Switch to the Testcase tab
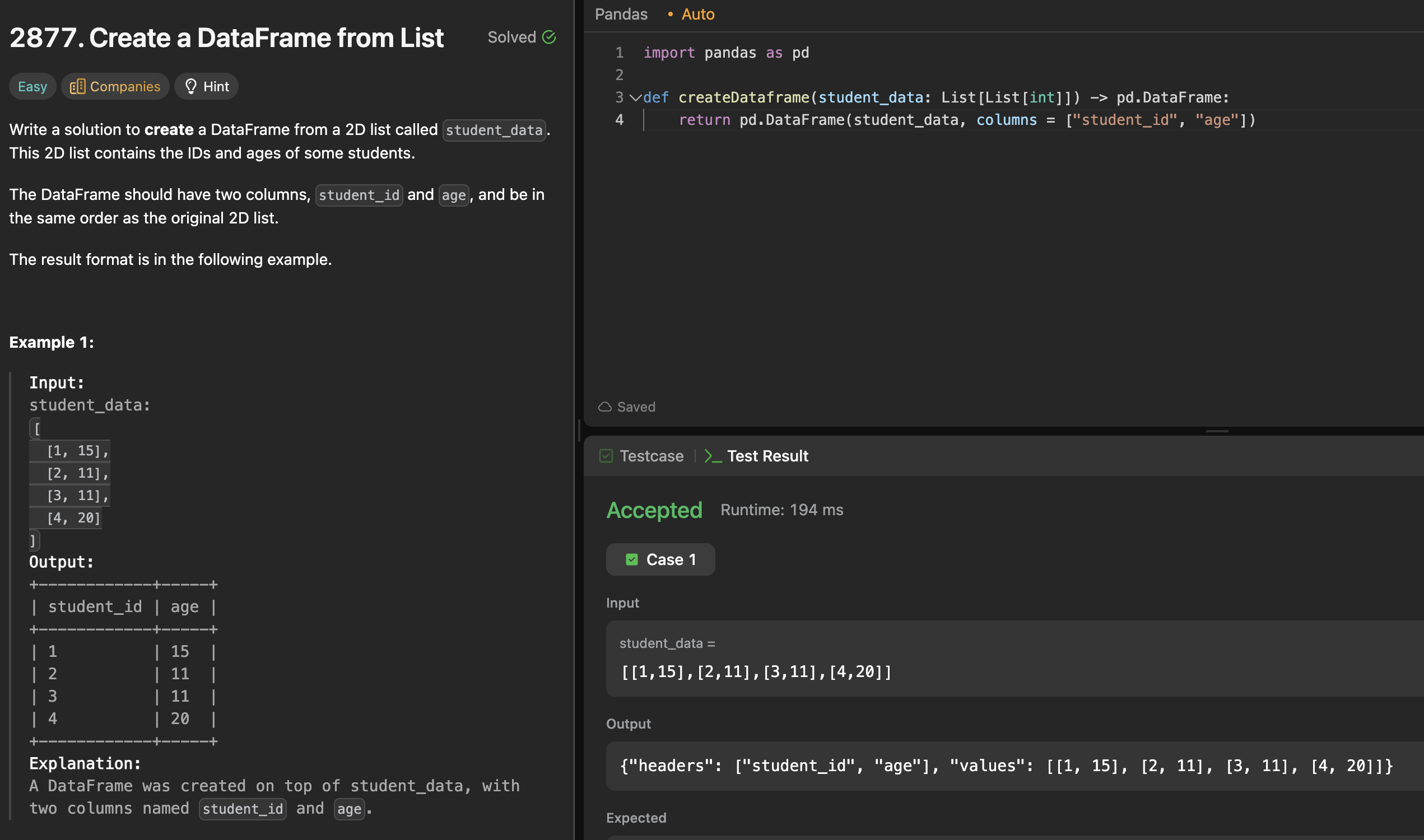 point(651,456)
